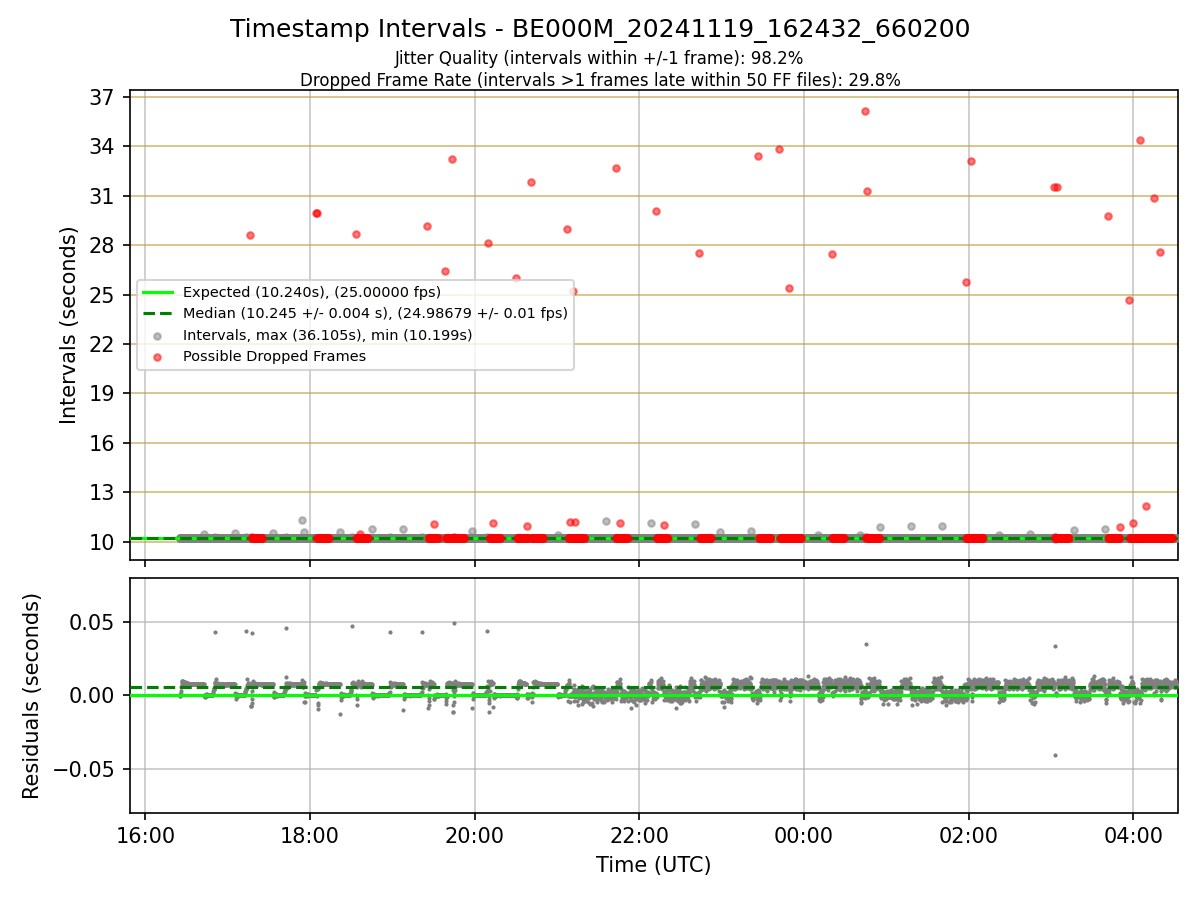Click the red dot marker in the legend

pyautogui.click(x=159, y=356)
